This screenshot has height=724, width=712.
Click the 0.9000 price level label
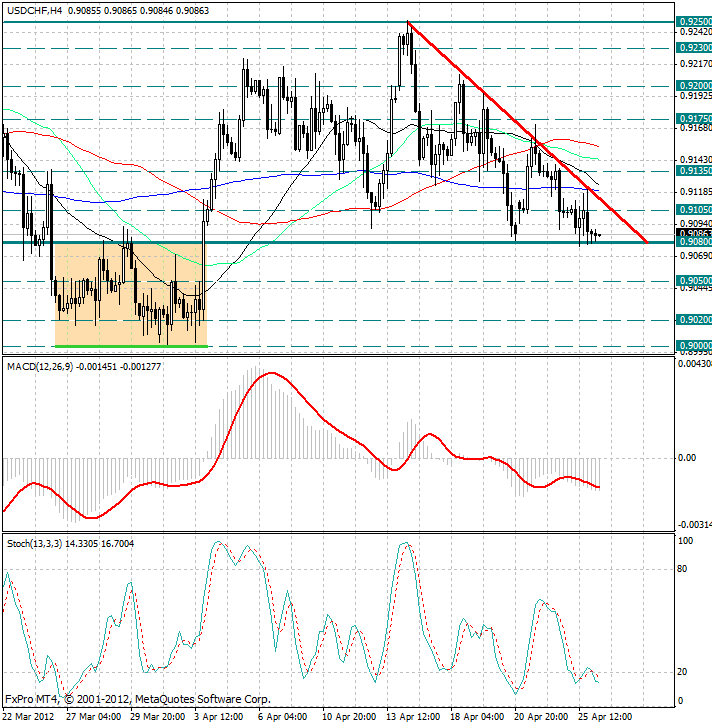[x=694, y=346]
